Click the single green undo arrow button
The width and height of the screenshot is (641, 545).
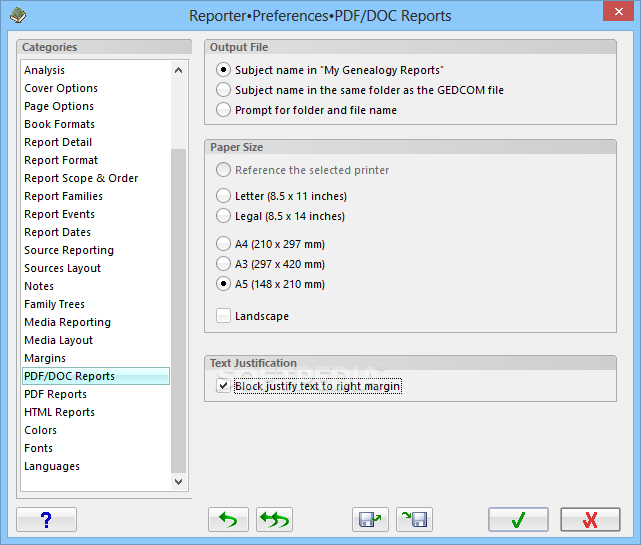point(228,519)
